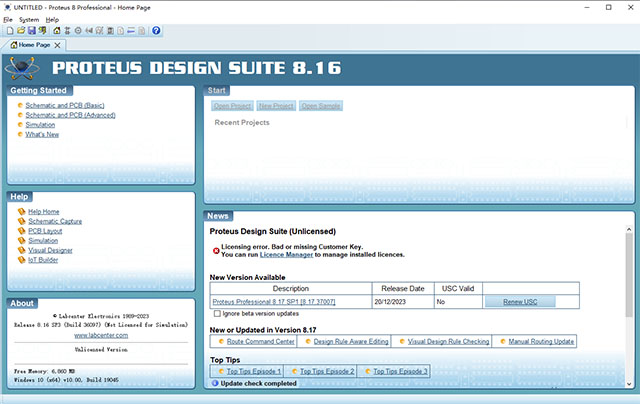640x404 pixels.
Task: Click the Gerber Viewer toolbar icon
Action: [x=100, y=31]
